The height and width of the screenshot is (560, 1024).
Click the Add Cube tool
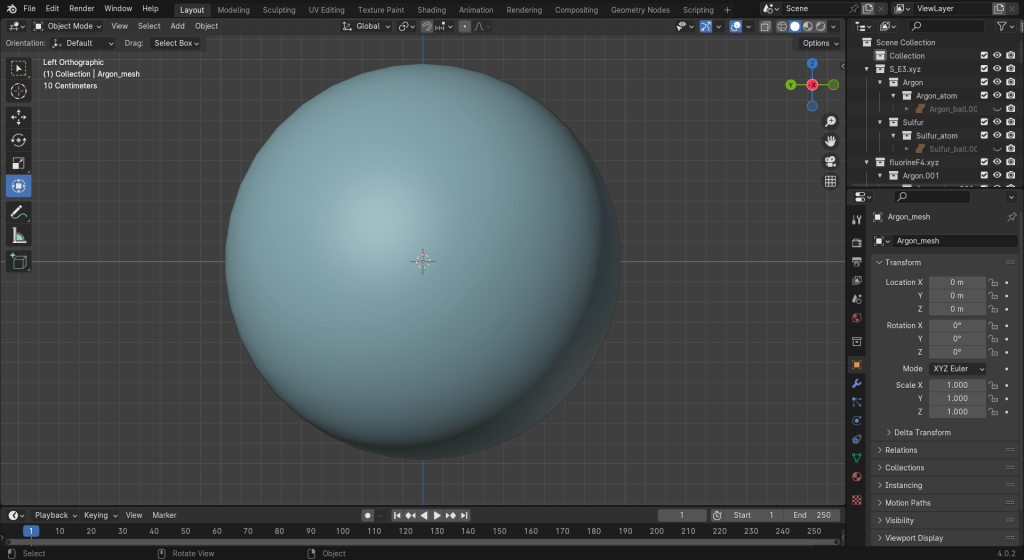tap(19, 261)
